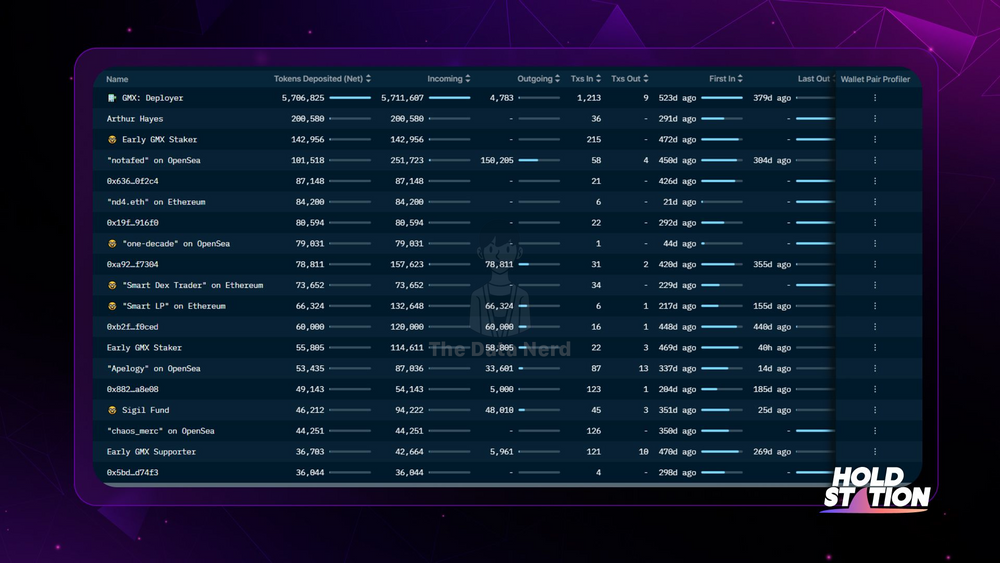Click the 200,580 incoming value for Arthur Hayes
The width and height of the screenshot is (1000, 563).
point(407,119)
